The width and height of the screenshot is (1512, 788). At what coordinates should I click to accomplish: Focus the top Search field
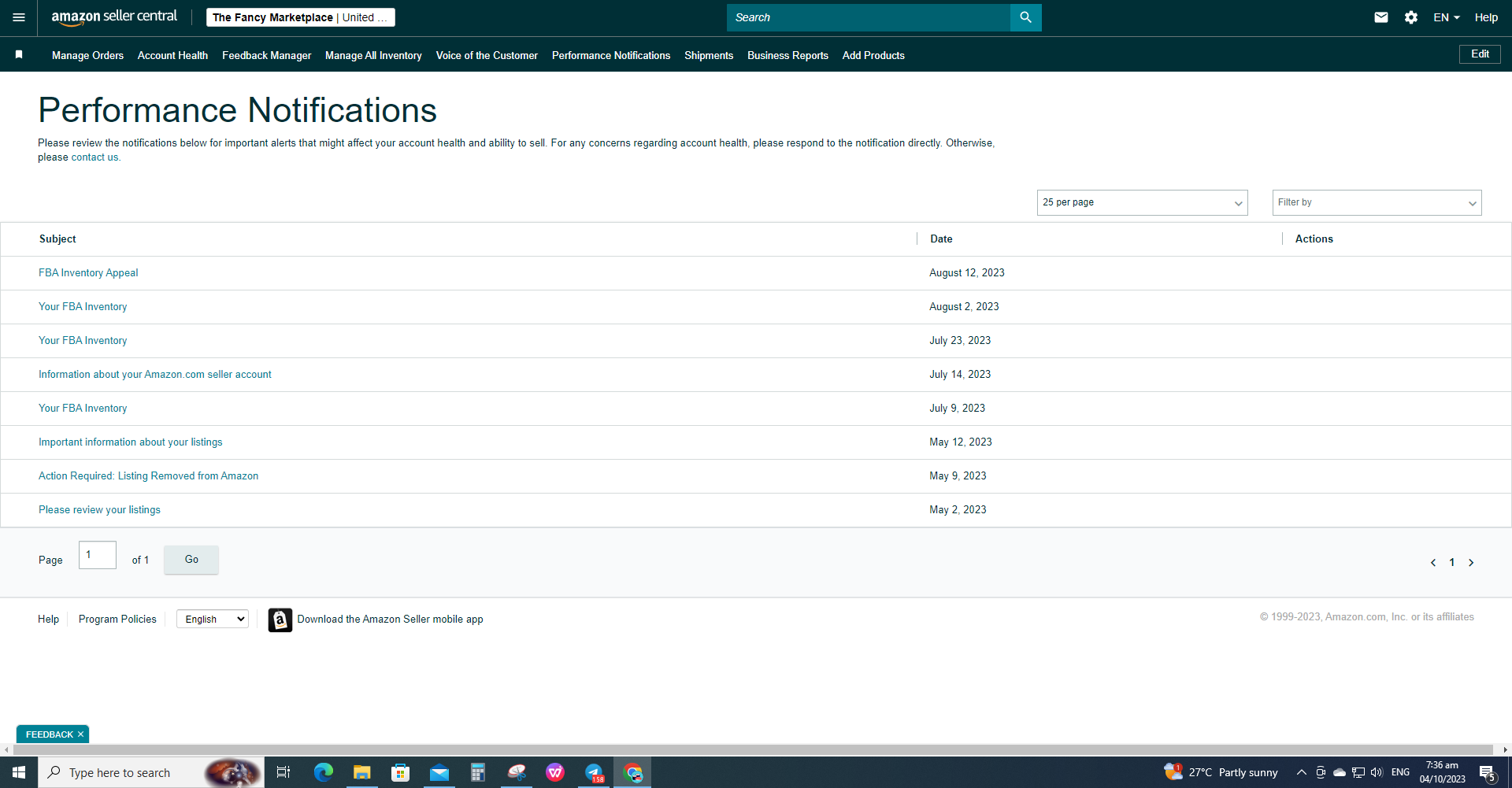869,17
